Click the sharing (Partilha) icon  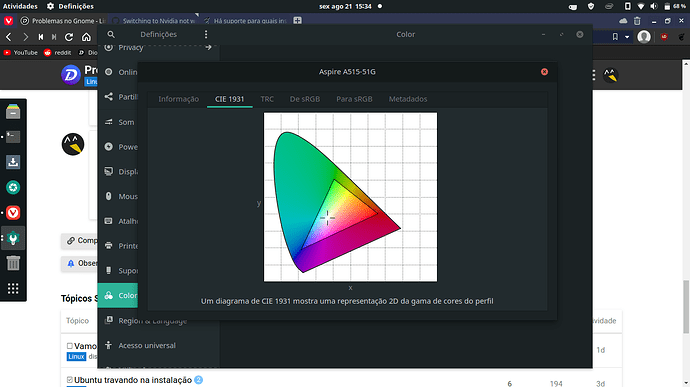click(109, 96)
